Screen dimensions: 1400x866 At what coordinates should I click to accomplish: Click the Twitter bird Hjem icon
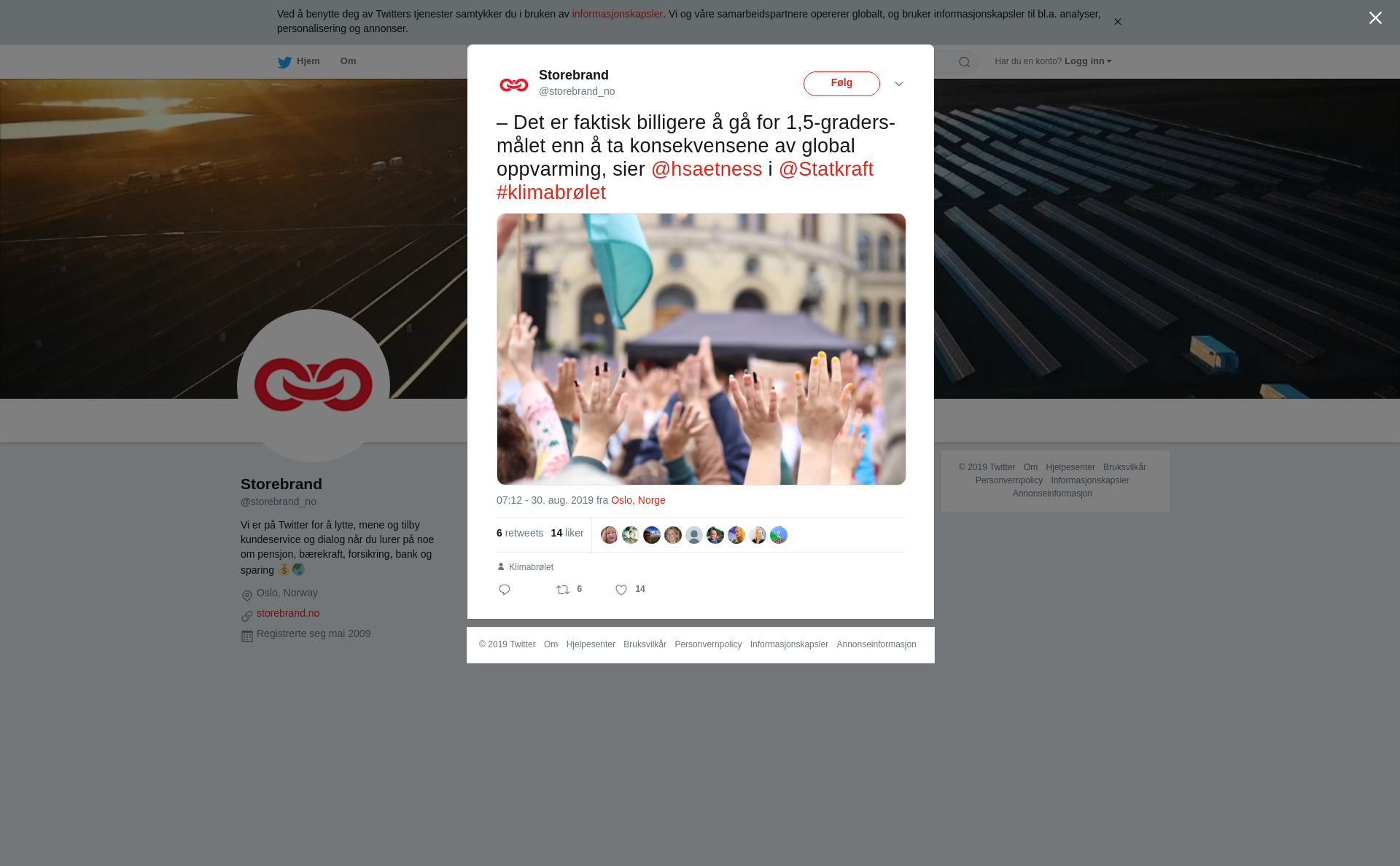[x=284, y=62]
